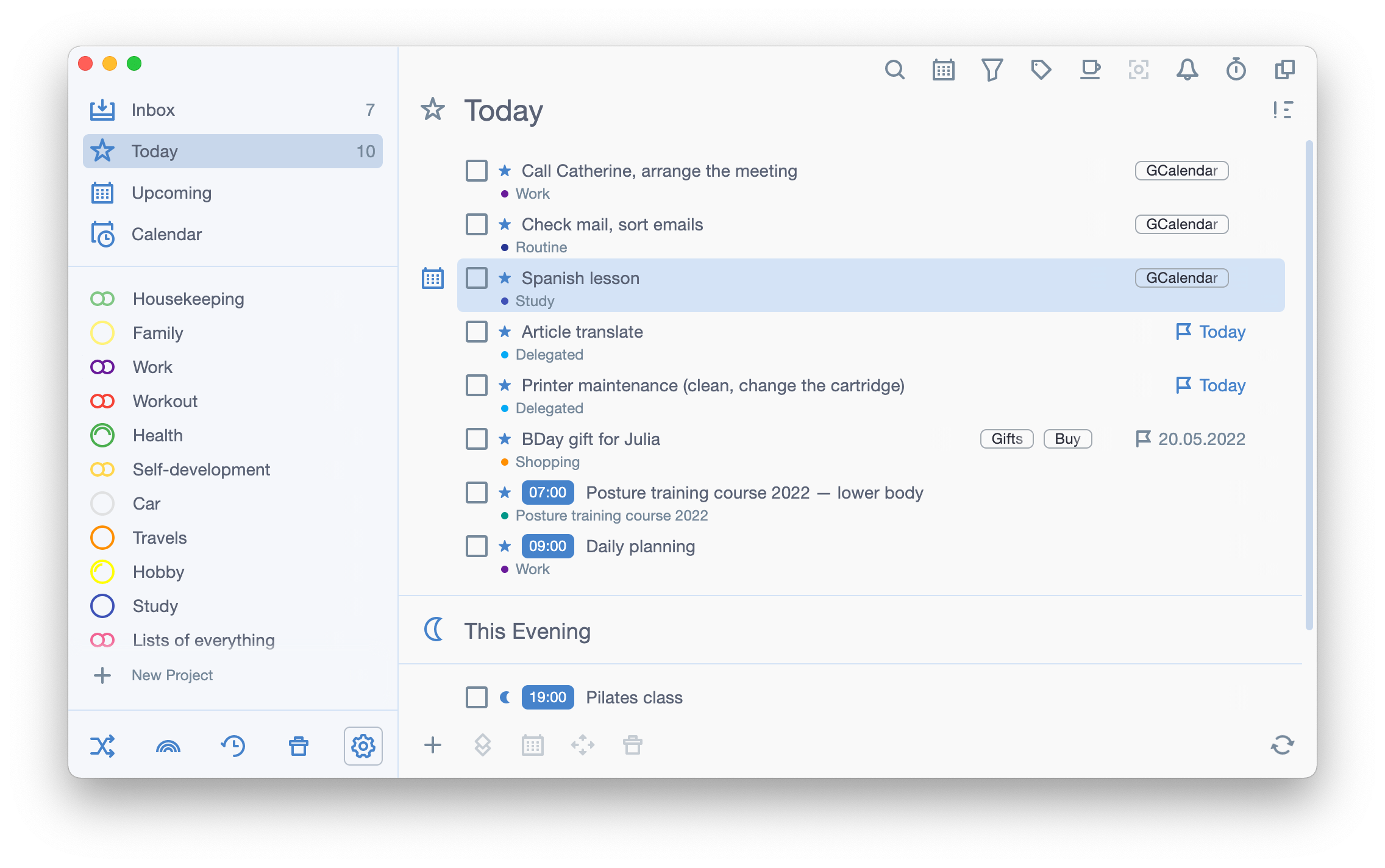
Task: Open the timer stopwatch icon
Action: [x=1236, y=70]
